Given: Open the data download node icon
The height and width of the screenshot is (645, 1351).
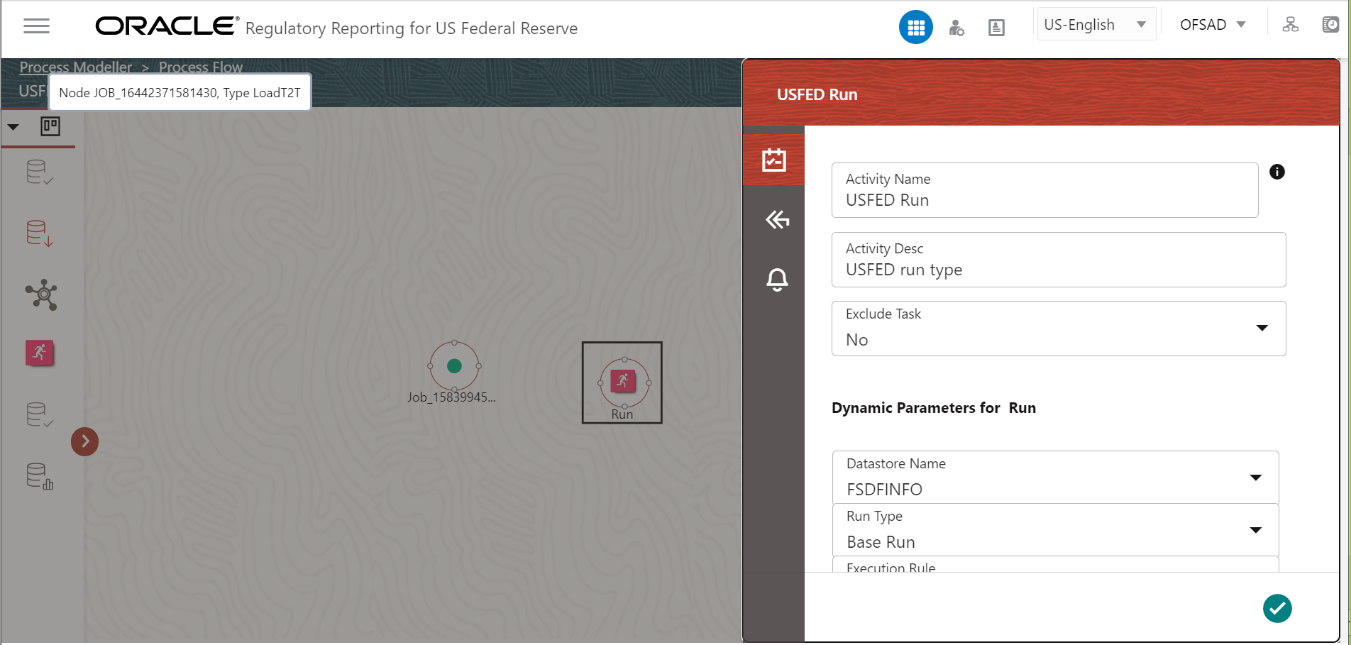Looking at the screenshot, I should pos(39,233).
